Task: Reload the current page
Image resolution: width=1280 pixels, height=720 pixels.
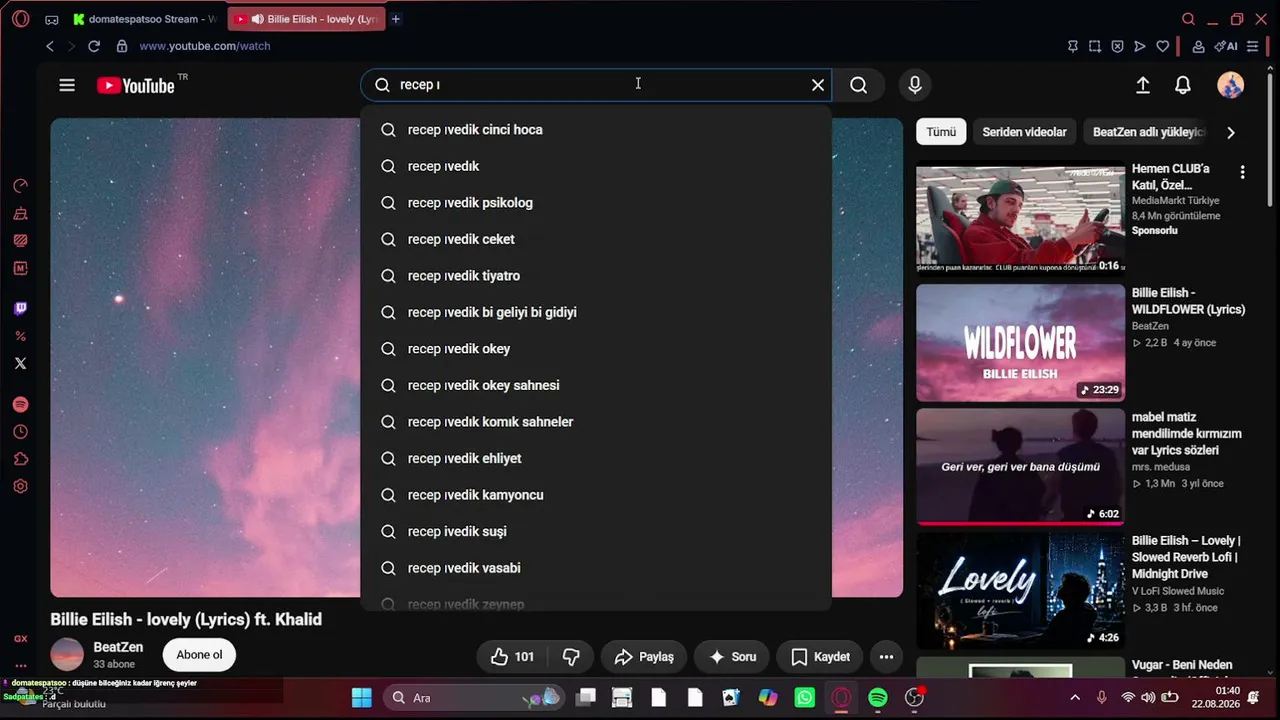Action: [x=94, y=46]
